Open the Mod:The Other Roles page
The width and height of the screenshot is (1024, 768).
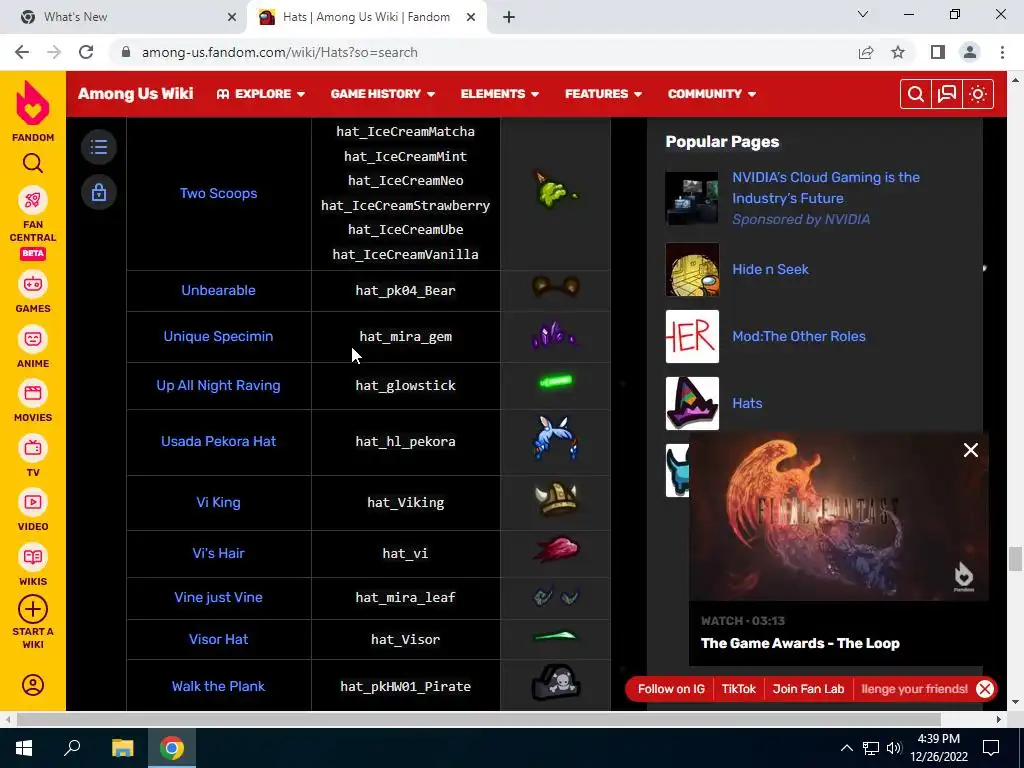(x=799, y=336)
